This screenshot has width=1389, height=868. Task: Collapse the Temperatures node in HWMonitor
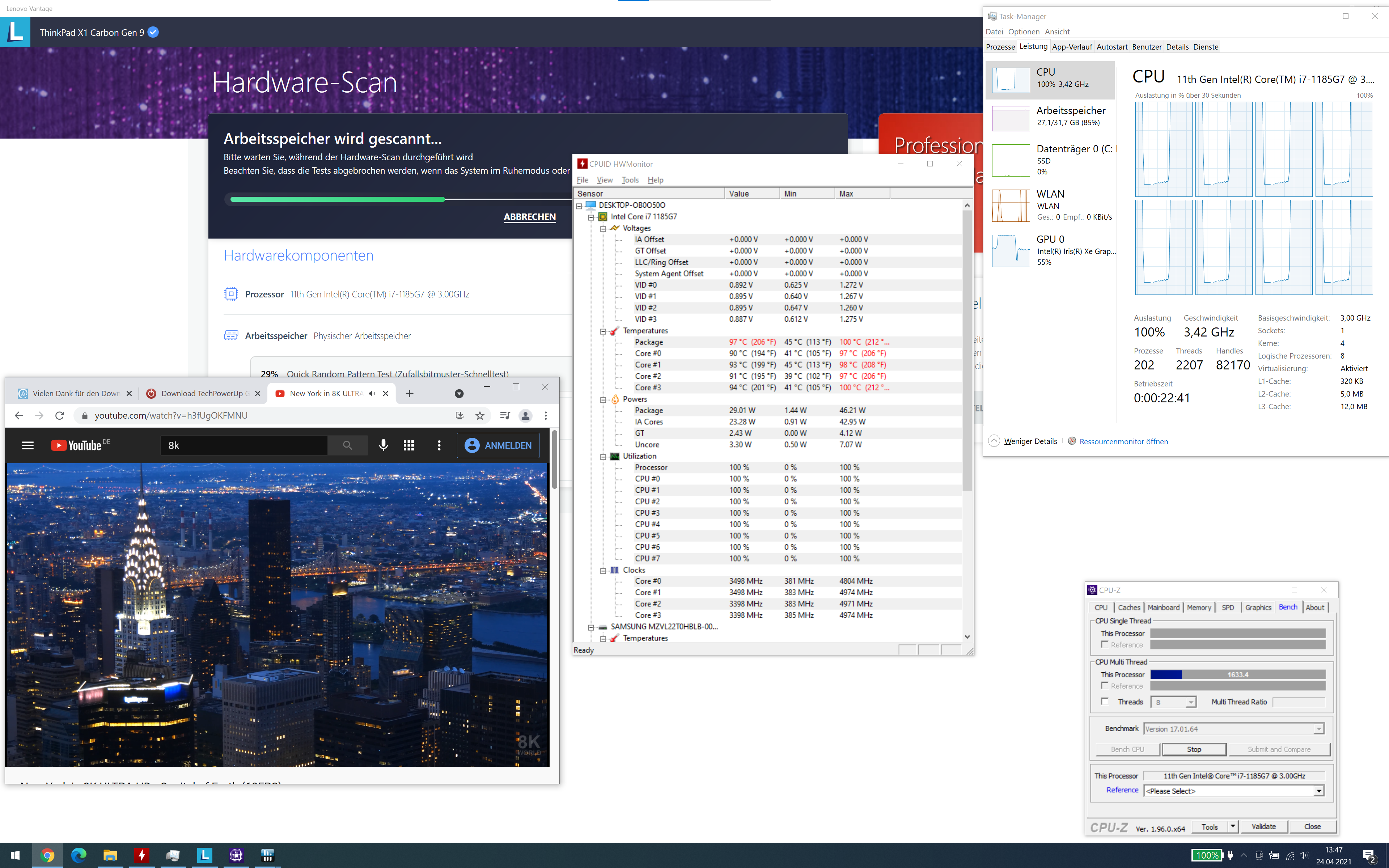(x=603, y=331)
